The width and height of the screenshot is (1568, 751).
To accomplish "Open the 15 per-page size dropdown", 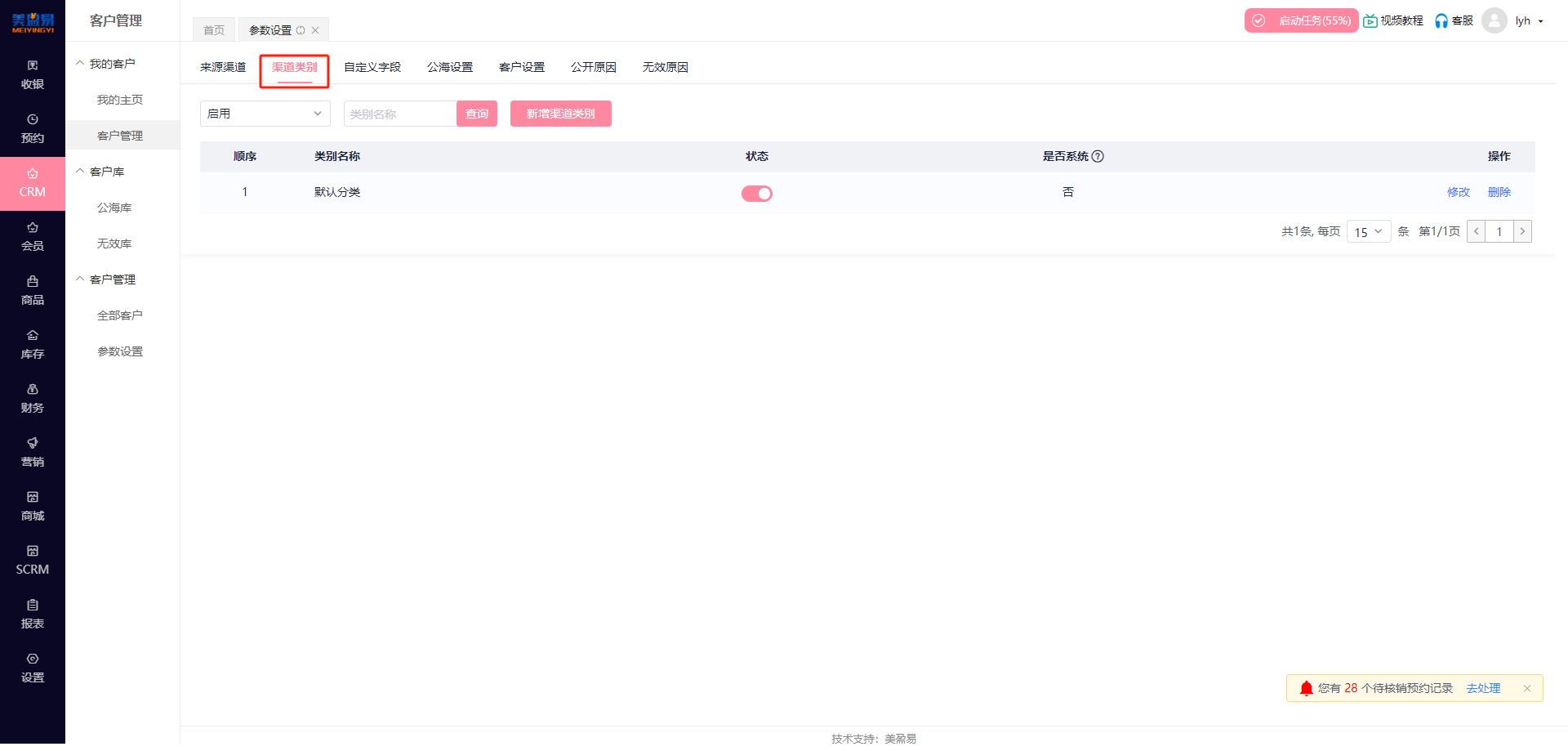I will click(1368, 232).
